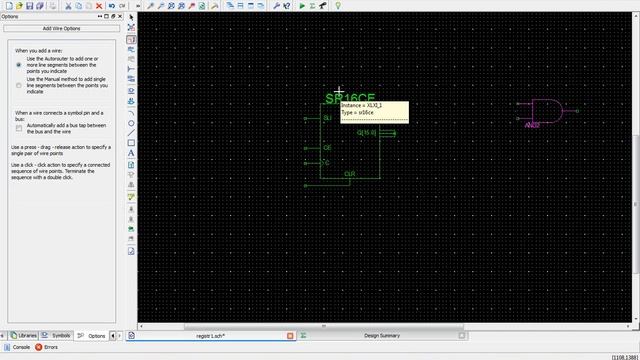Choose the select arrow tool
Image resolution: width=640 pixels, height=360 pixels.
(x=131, y=18)
